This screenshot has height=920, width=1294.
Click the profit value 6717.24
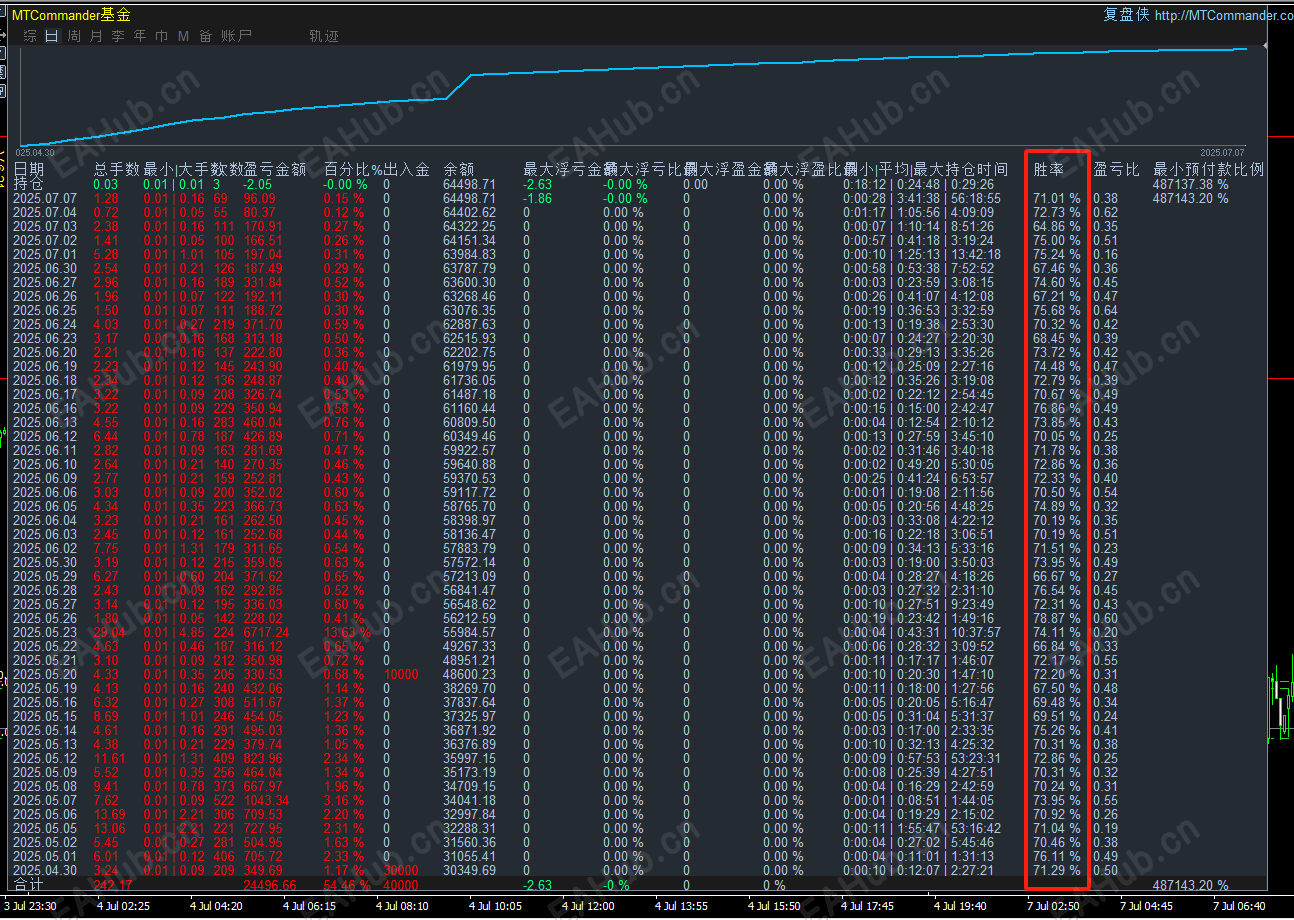click(266, 633)
